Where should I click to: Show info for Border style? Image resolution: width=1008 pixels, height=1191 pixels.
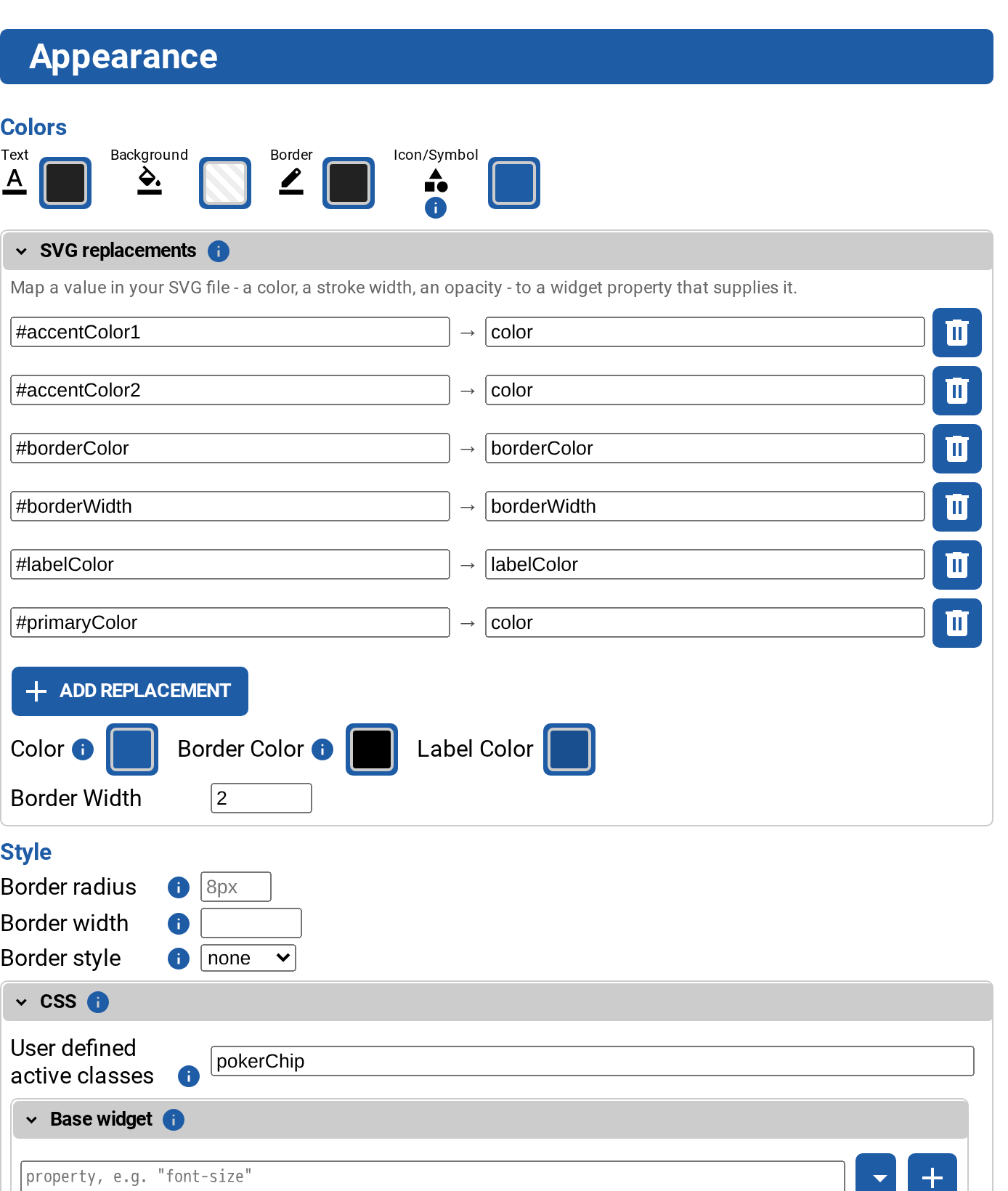coord(179,959)
